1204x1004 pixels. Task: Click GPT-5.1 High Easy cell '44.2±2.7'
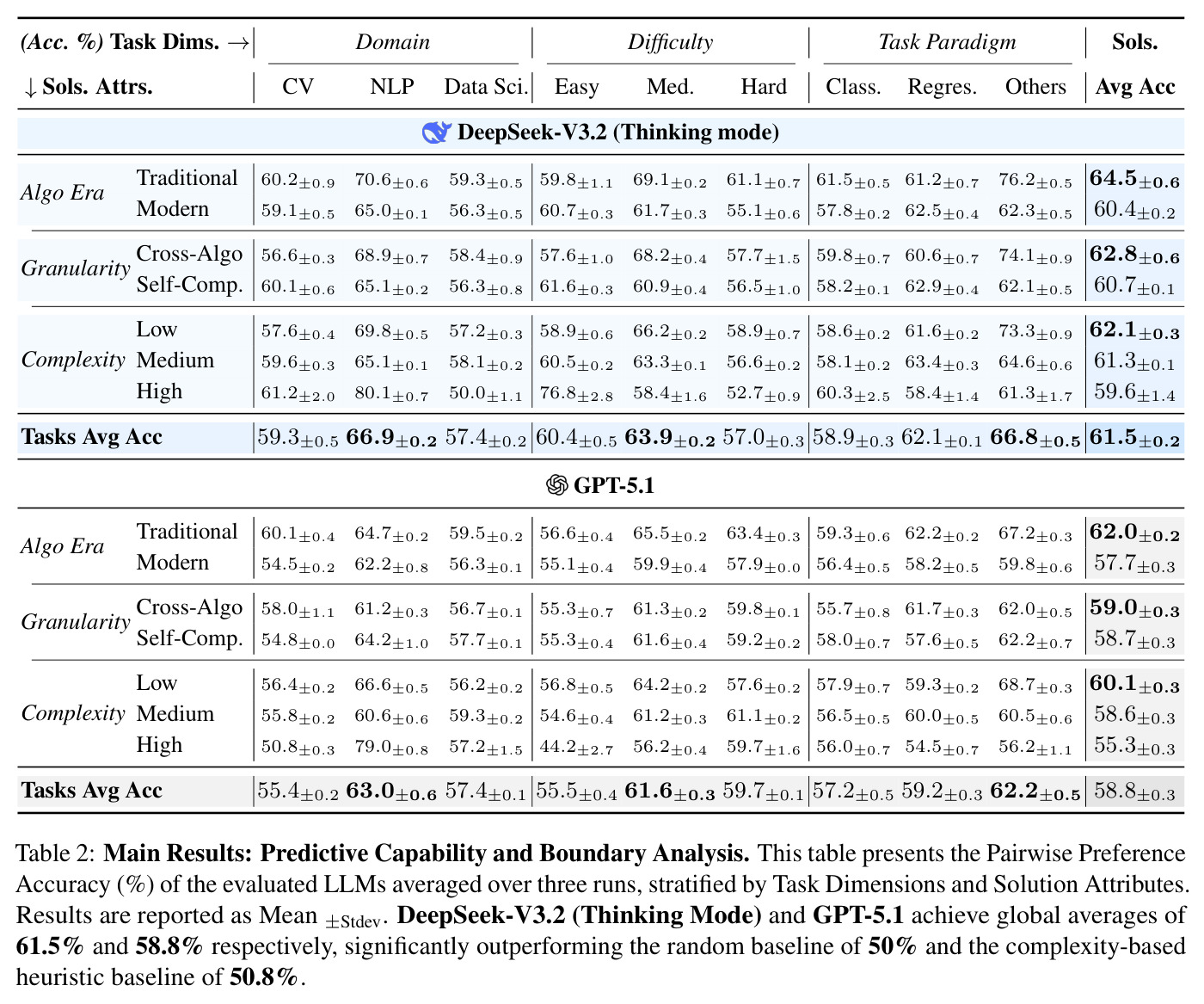point(576,747)
